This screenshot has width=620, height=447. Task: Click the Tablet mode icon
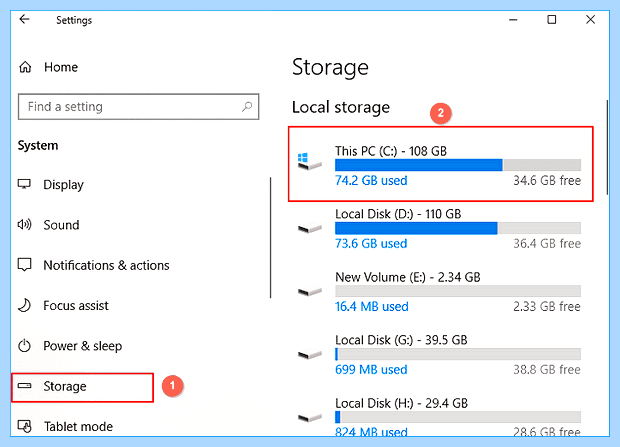(x=25, y=426)
